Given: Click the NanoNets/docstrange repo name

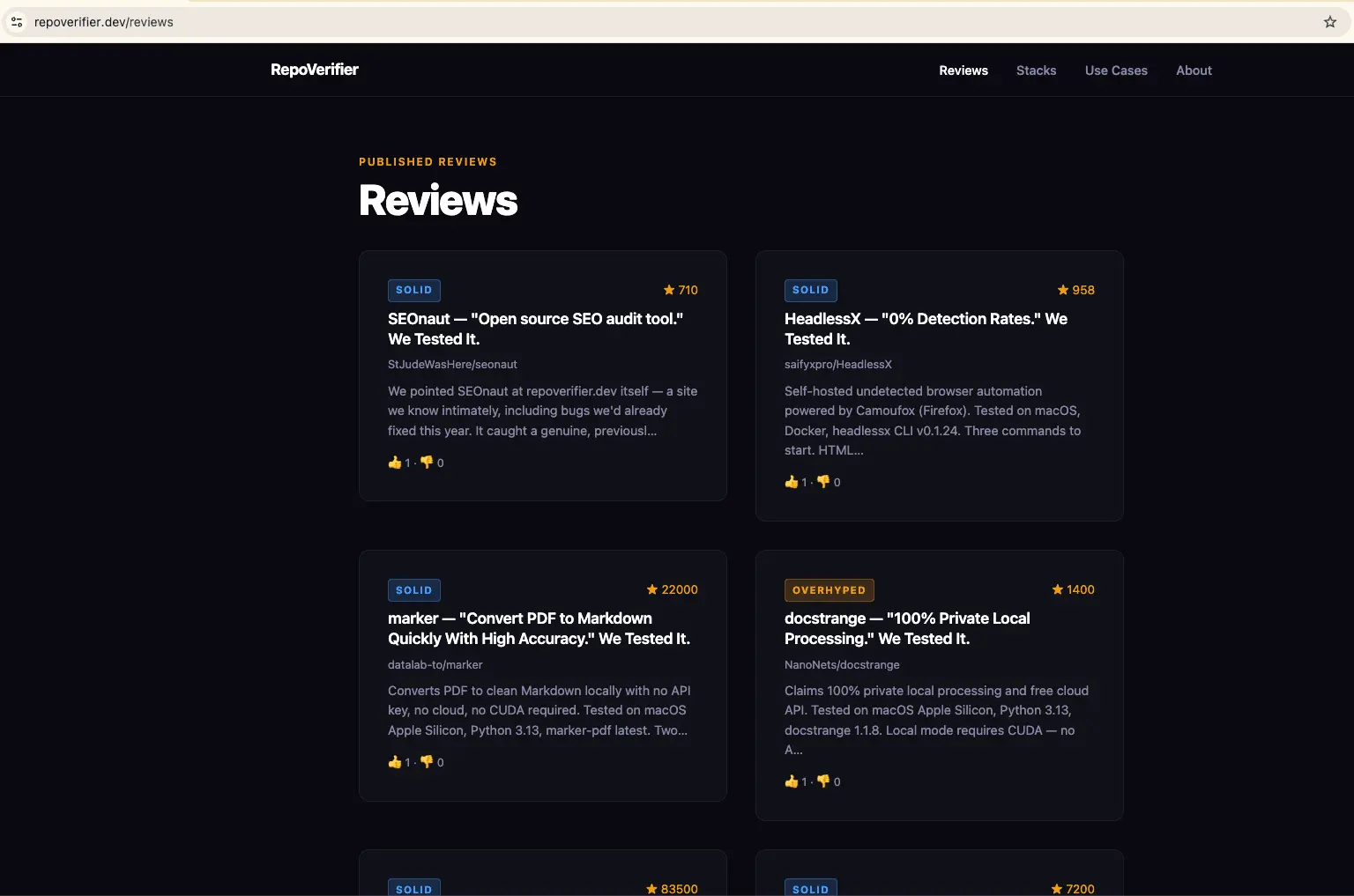Looking at the screenshot, I should point(842,665).
